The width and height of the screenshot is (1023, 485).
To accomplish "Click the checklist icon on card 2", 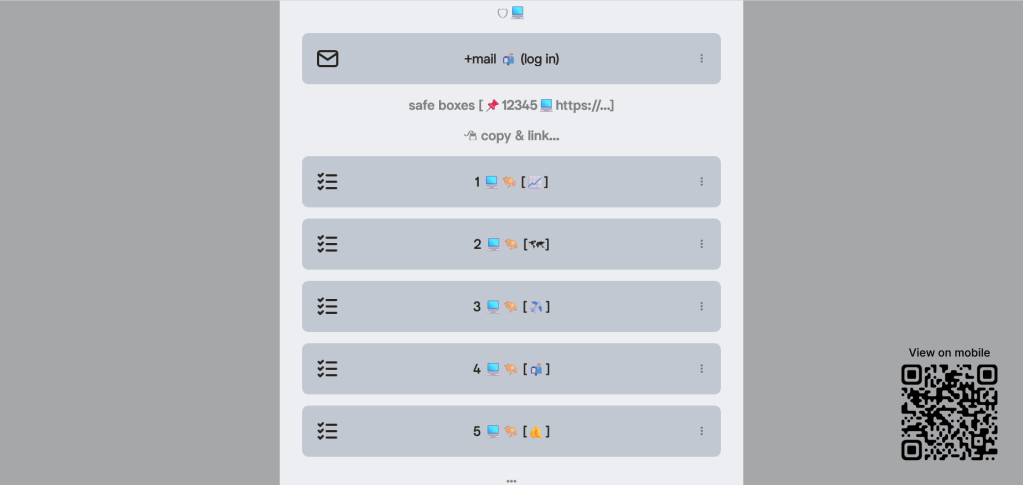I will [x=327, y=244].
